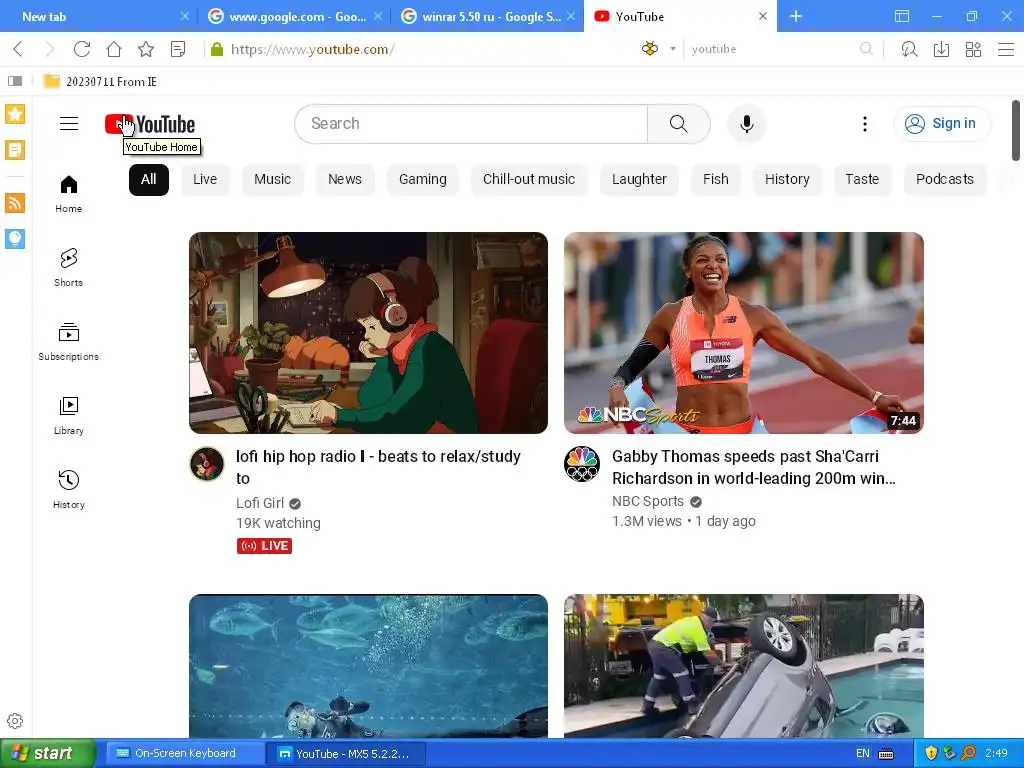Viewport: 1024px width, 768px height.
Task: Select the All filter chip
Action: click(x=149, y=180)
